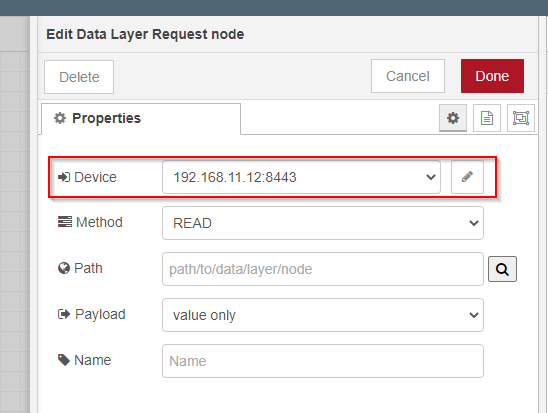The height and width of the screenshot is (413, 548).
Task: Click the Cancel button
Action: [x=408, y=76]
